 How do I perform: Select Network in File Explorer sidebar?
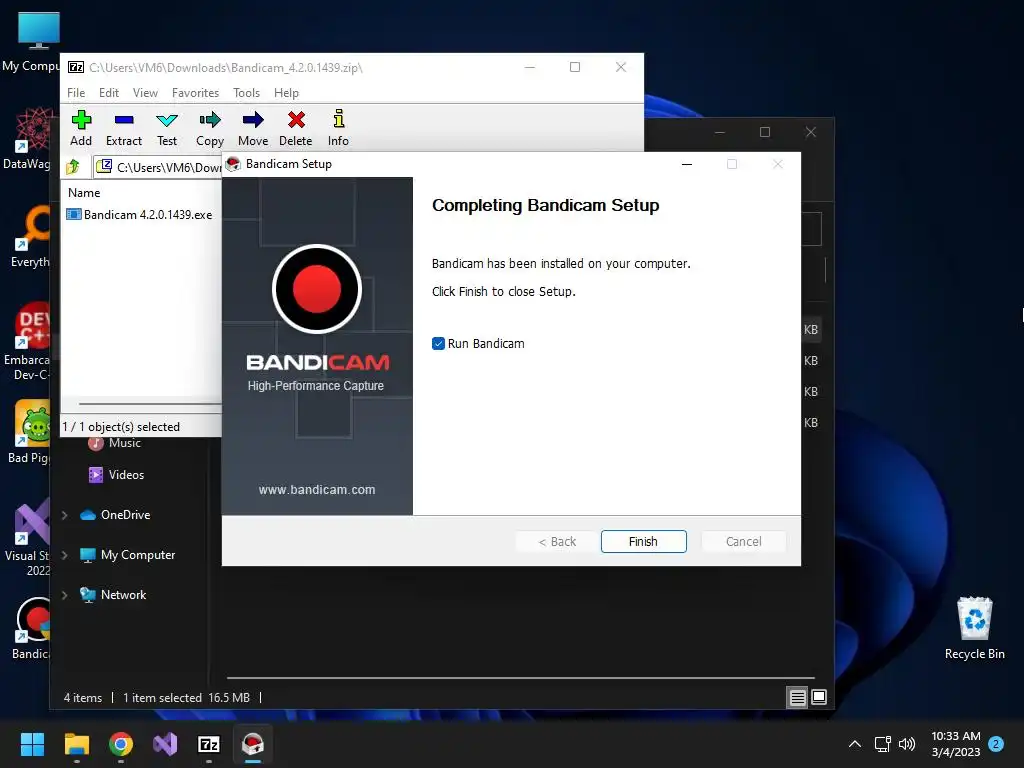113,595
